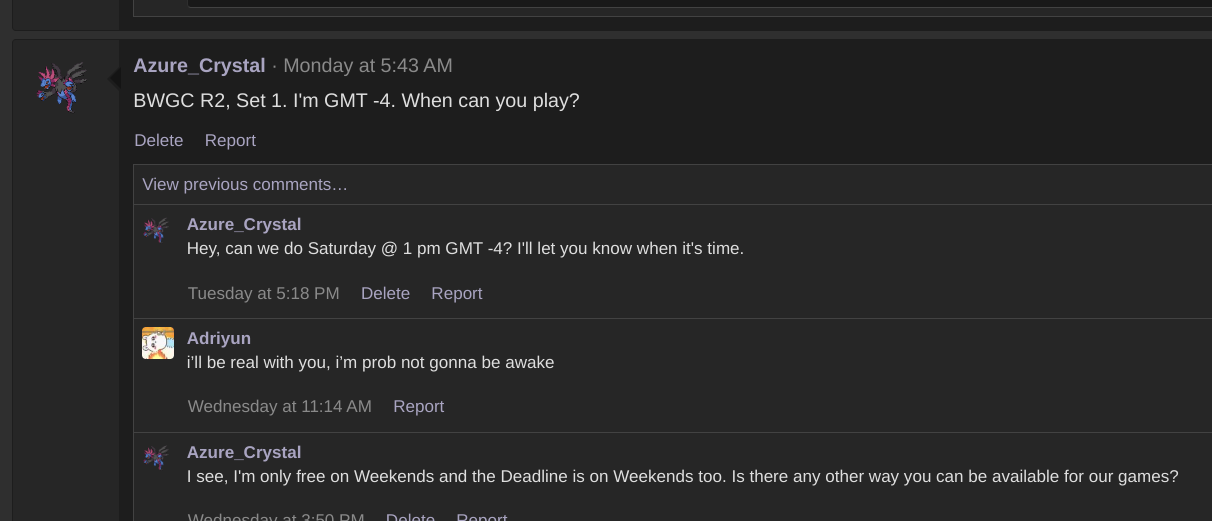Click avatar beside the Weekends deadline comment
Viewport: 1212px width, 521px height.
[156, 458]
